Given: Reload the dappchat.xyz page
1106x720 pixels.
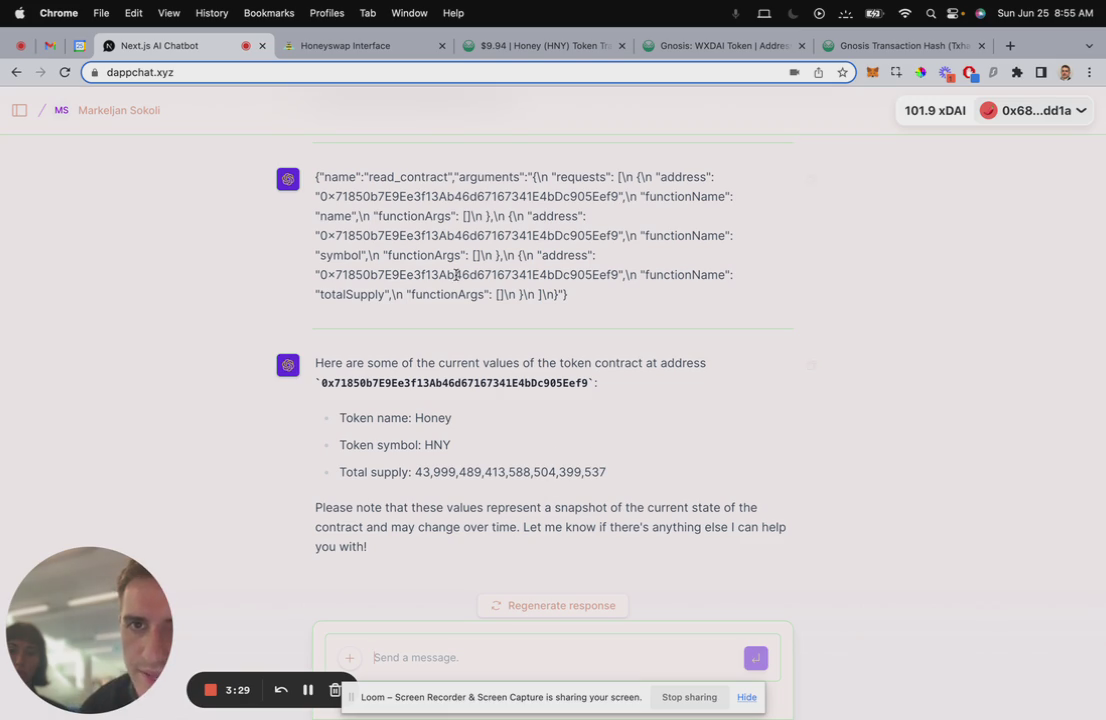Looking at the screenshot, I should (x=65, y=73).
